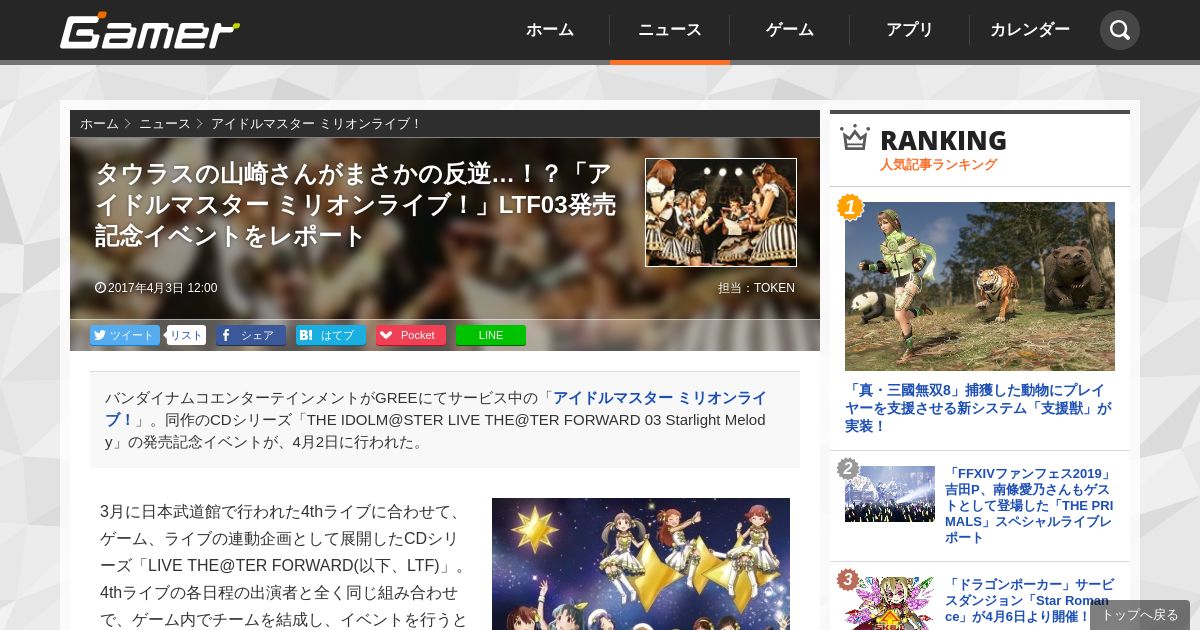
Task: Click the crown icon beside RANKING heading
Action: (x=855, y=138)
